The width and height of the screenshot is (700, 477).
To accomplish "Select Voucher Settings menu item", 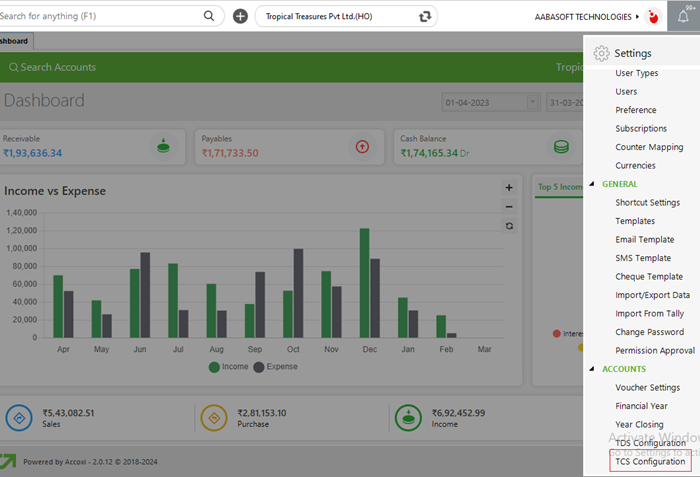I will click(x=647, y=388).
